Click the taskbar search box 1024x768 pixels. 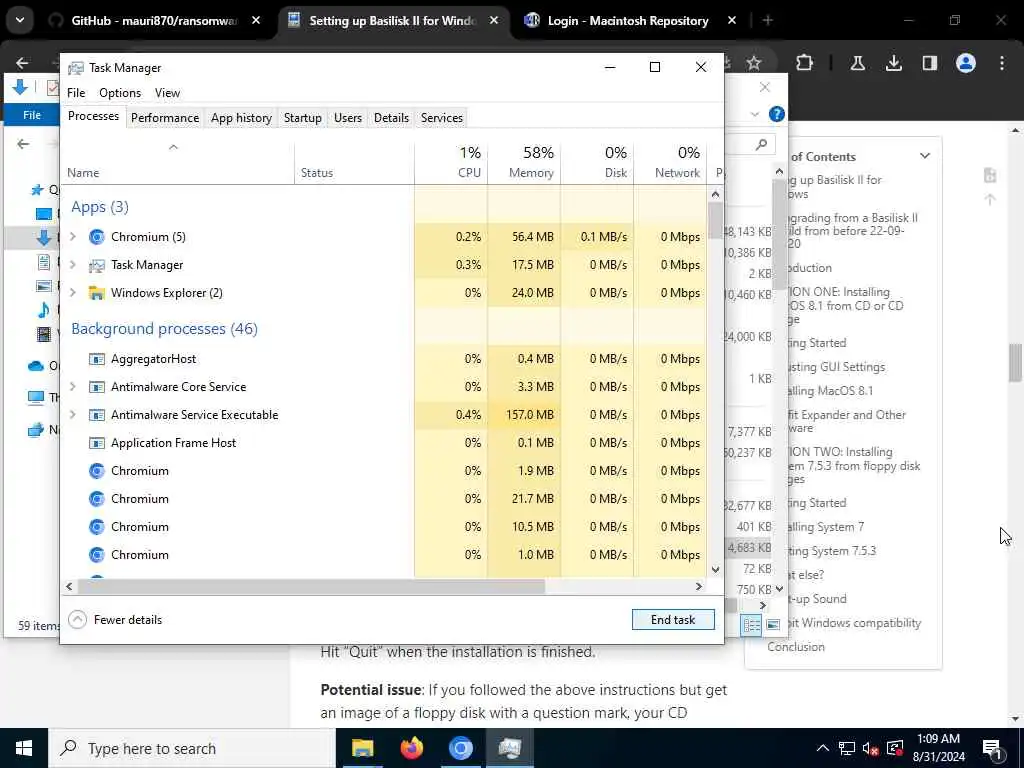[x=192, y=748]
